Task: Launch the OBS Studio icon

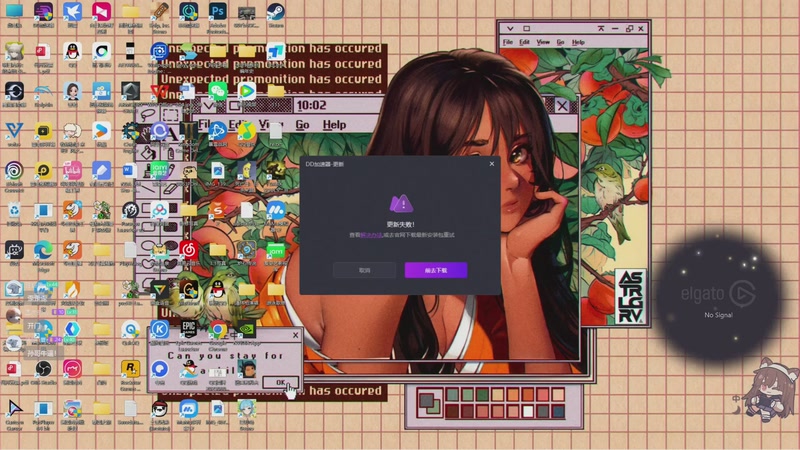Action: tap(43, 369)
